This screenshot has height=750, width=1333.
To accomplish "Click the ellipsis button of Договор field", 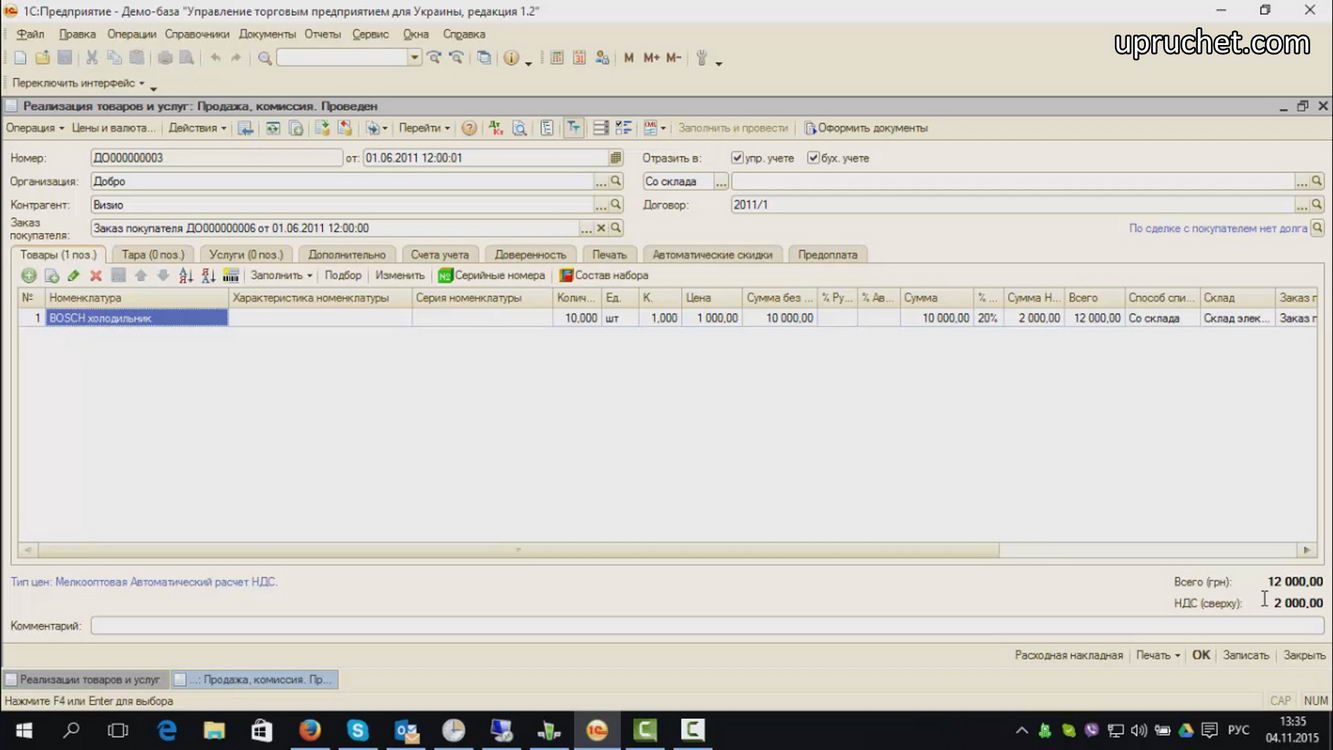I will click(1302, 205).
